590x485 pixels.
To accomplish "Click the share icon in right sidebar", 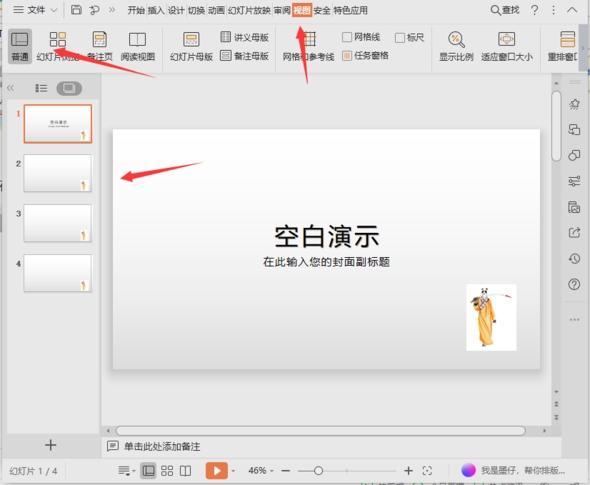I will [x=574, y=233].
